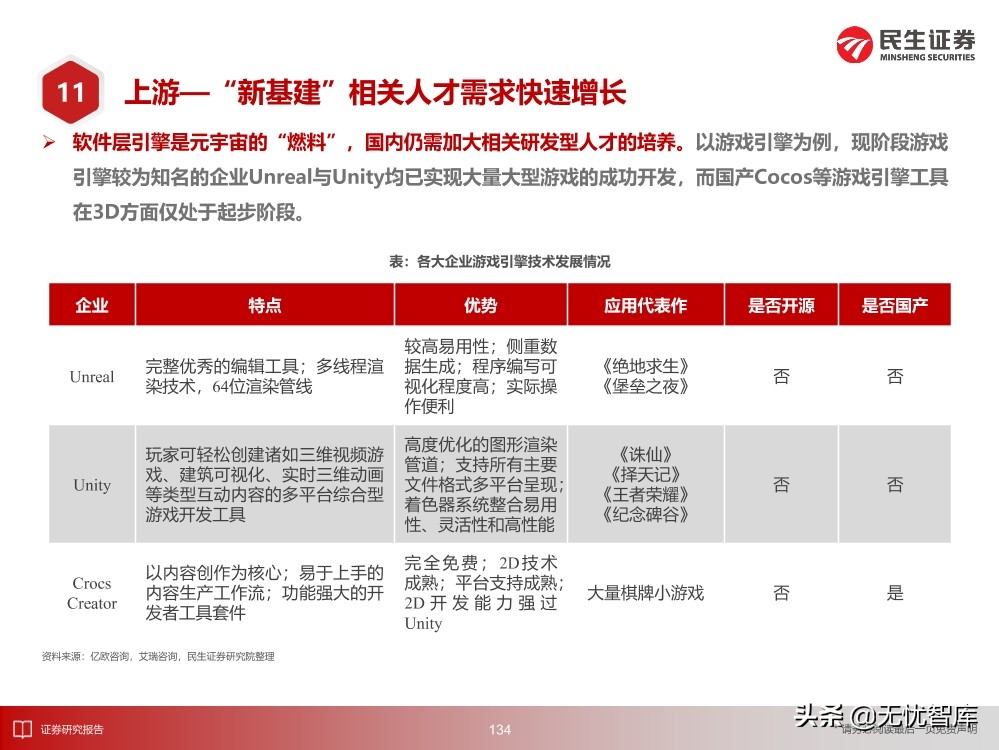Screen dimensions: 999x750
Task: Click the Crocs Creator company cell
Action: 92,593
